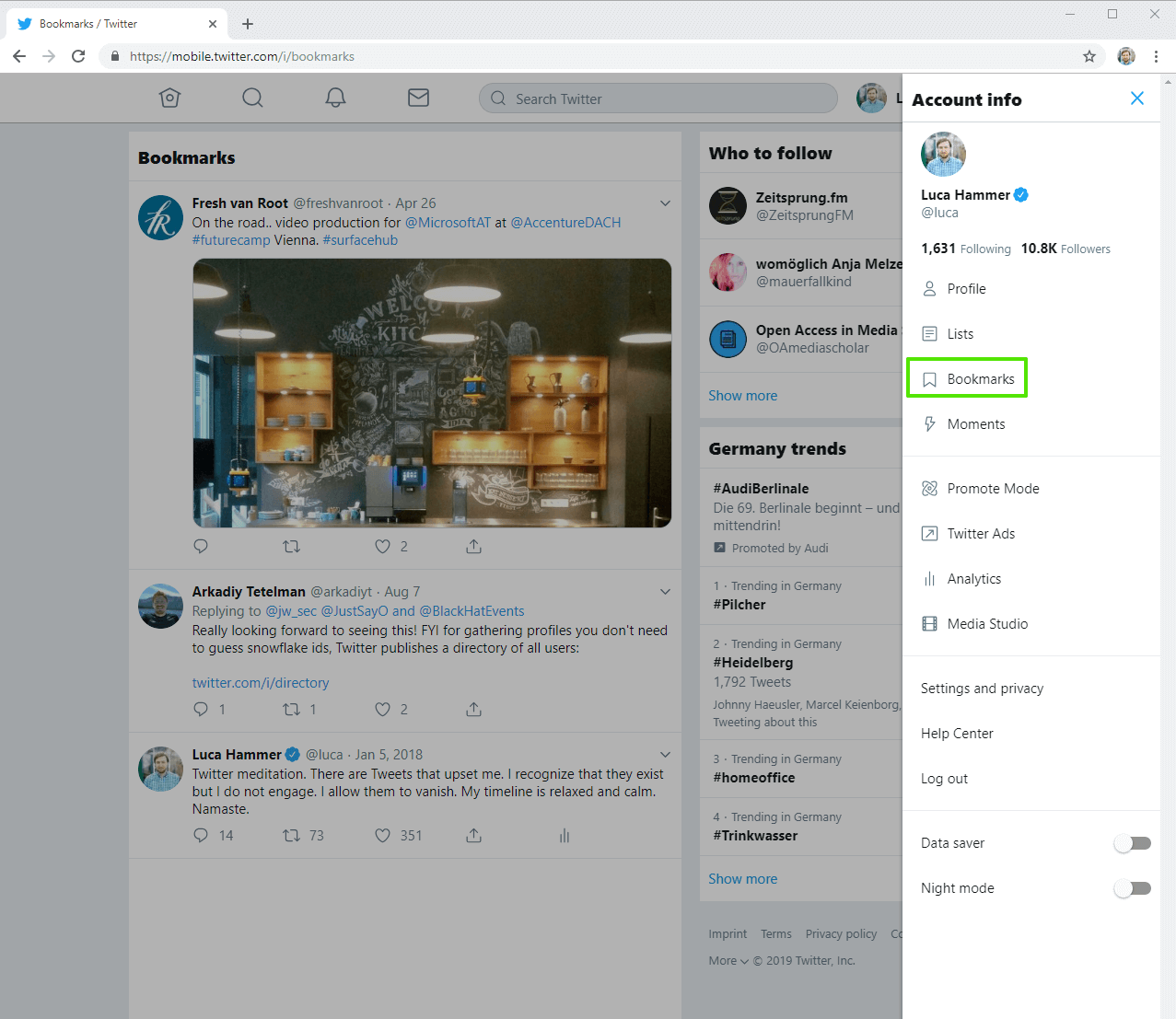
Task: Open Privacy policy footer link
Action: (x=841, y=934)
